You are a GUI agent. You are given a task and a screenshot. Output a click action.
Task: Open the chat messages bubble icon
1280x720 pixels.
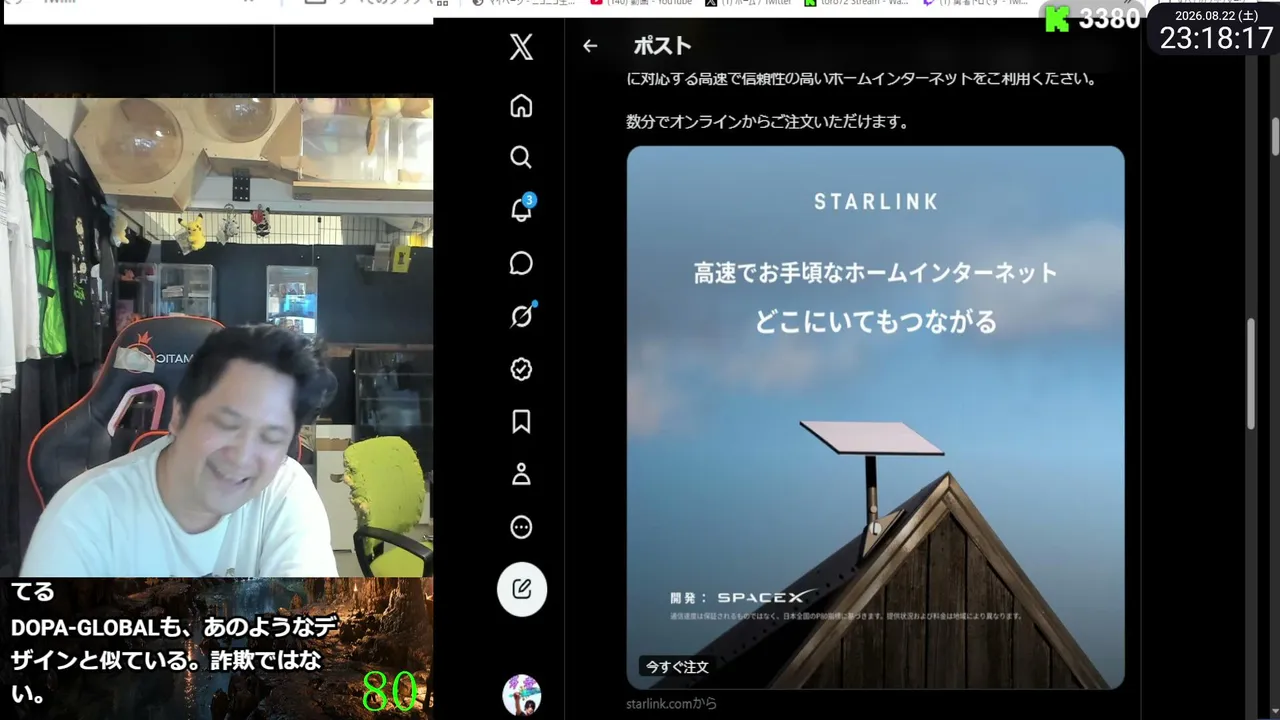(521, 263)
